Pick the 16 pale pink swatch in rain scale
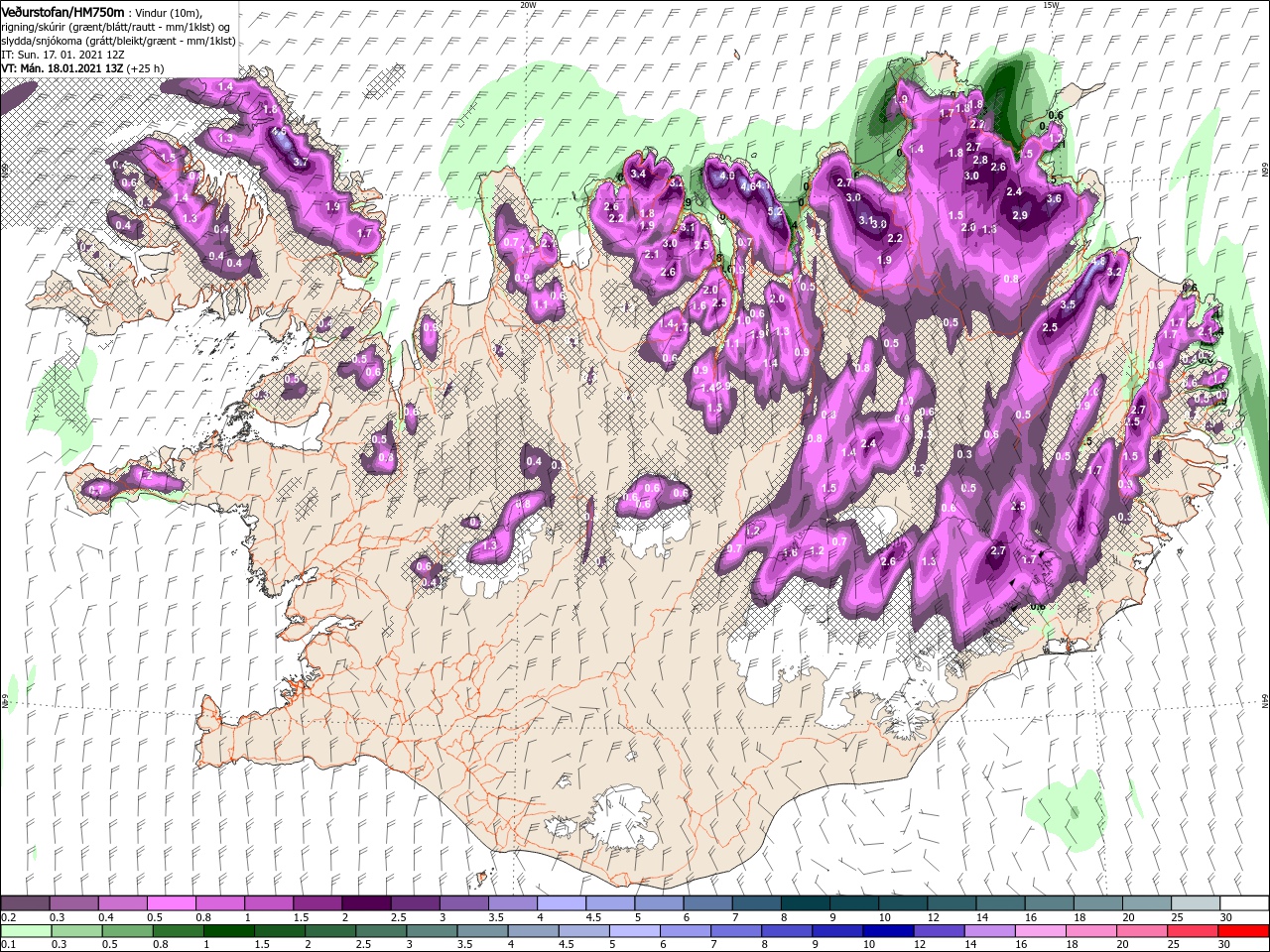Viewport: 1270px width, 952px height. tap(1040, 930)
